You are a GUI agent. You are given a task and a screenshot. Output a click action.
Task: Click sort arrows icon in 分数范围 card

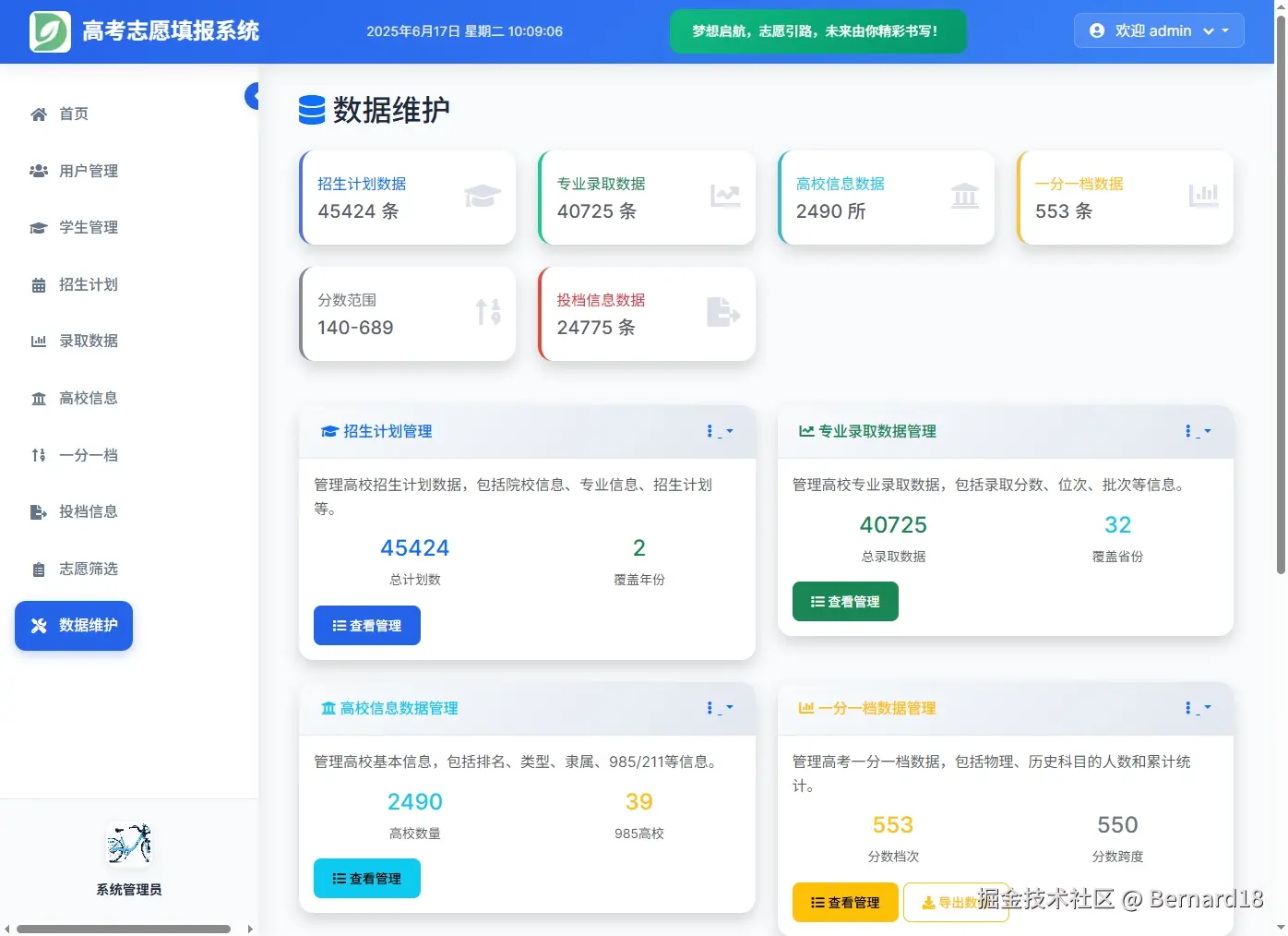point(488,312)
